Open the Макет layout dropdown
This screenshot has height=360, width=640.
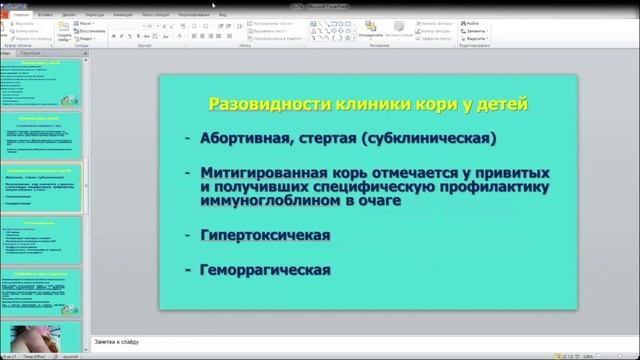(84, 23)
